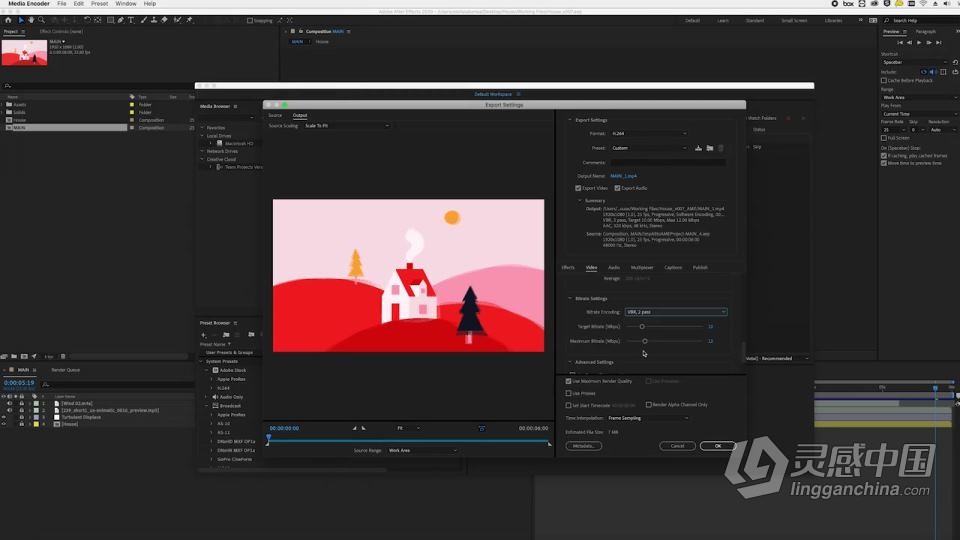Toggle Use Maximum Render Quality checkbox

(x=568, y=381)
